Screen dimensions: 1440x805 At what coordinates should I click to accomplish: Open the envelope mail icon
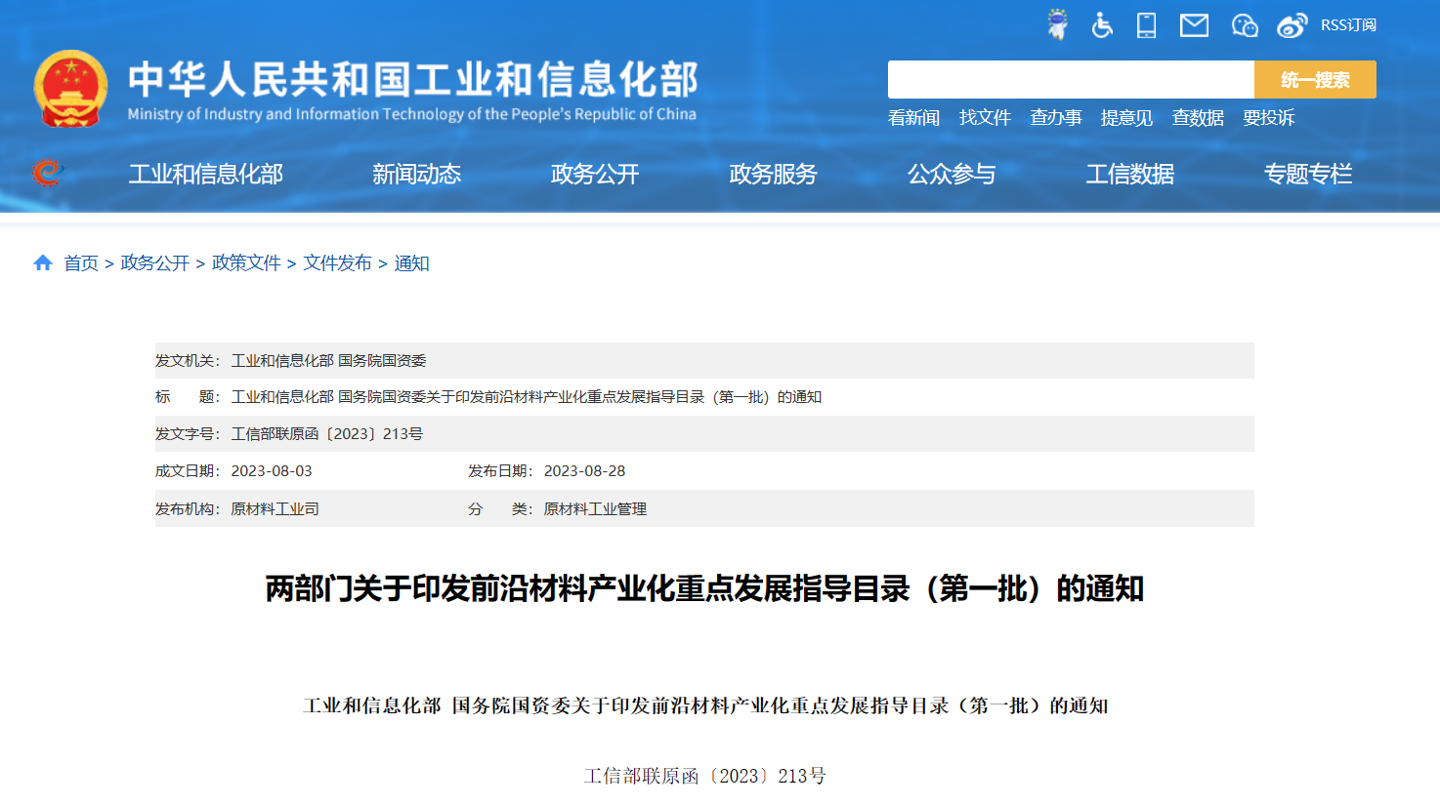click(1194, 25)
